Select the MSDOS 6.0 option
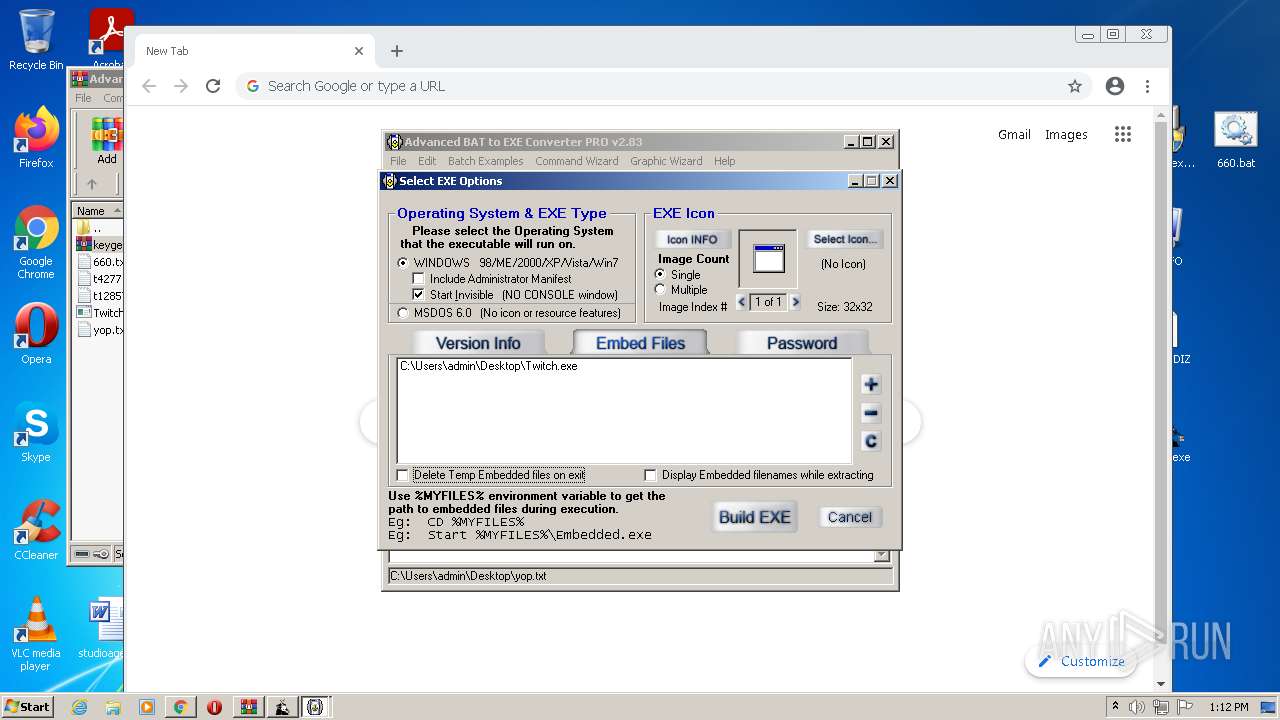This screenshot has width=1280, height=720. (x=403, y=313)
